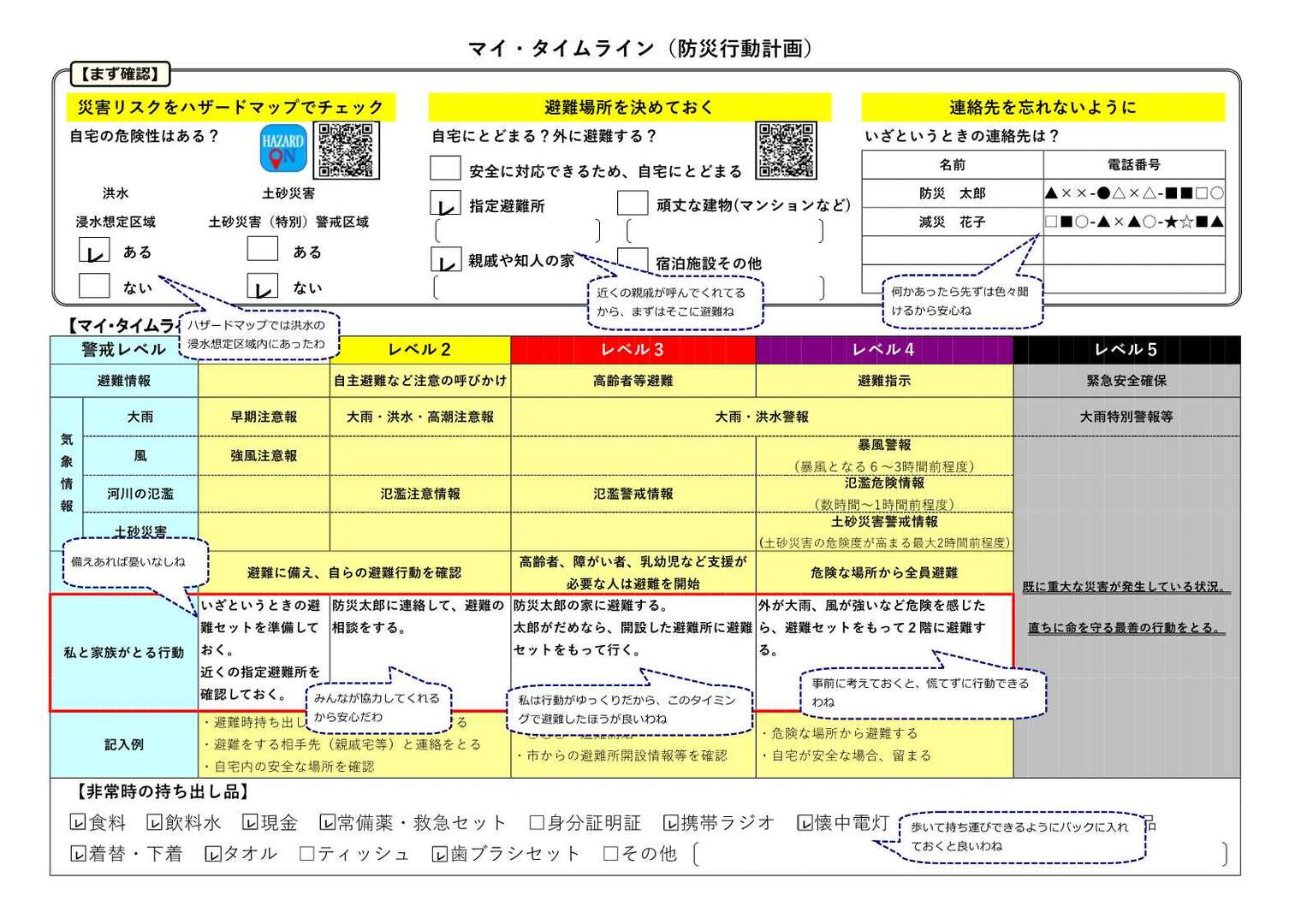Click the QR code beside the HAZARD ON icon
Viewport: 1307px width, 924px height.
346,150
